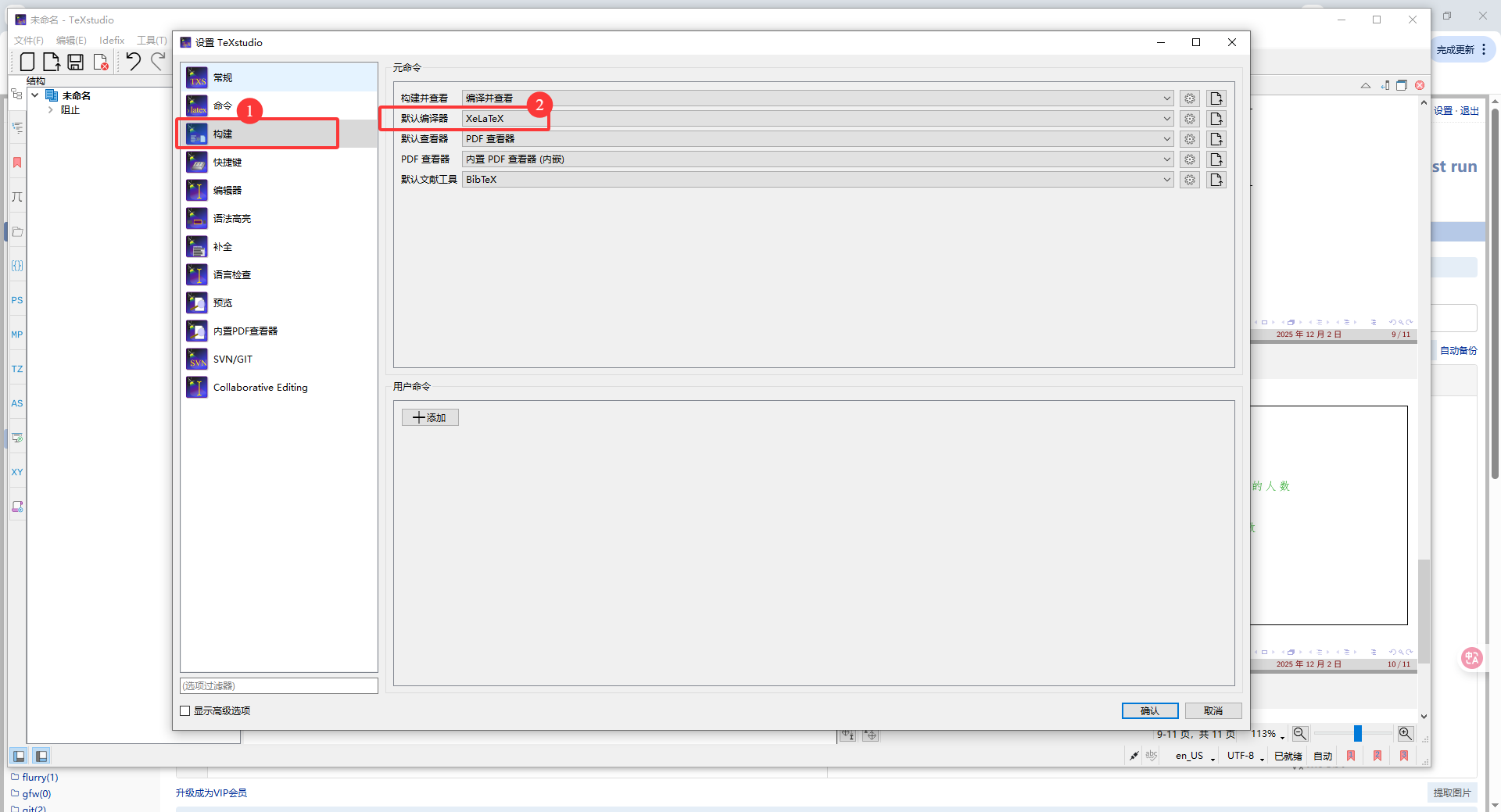Open 默认文献工具 BibTeX dropdown
Screen dimensions: 1501x812
[x=818, y=180]
